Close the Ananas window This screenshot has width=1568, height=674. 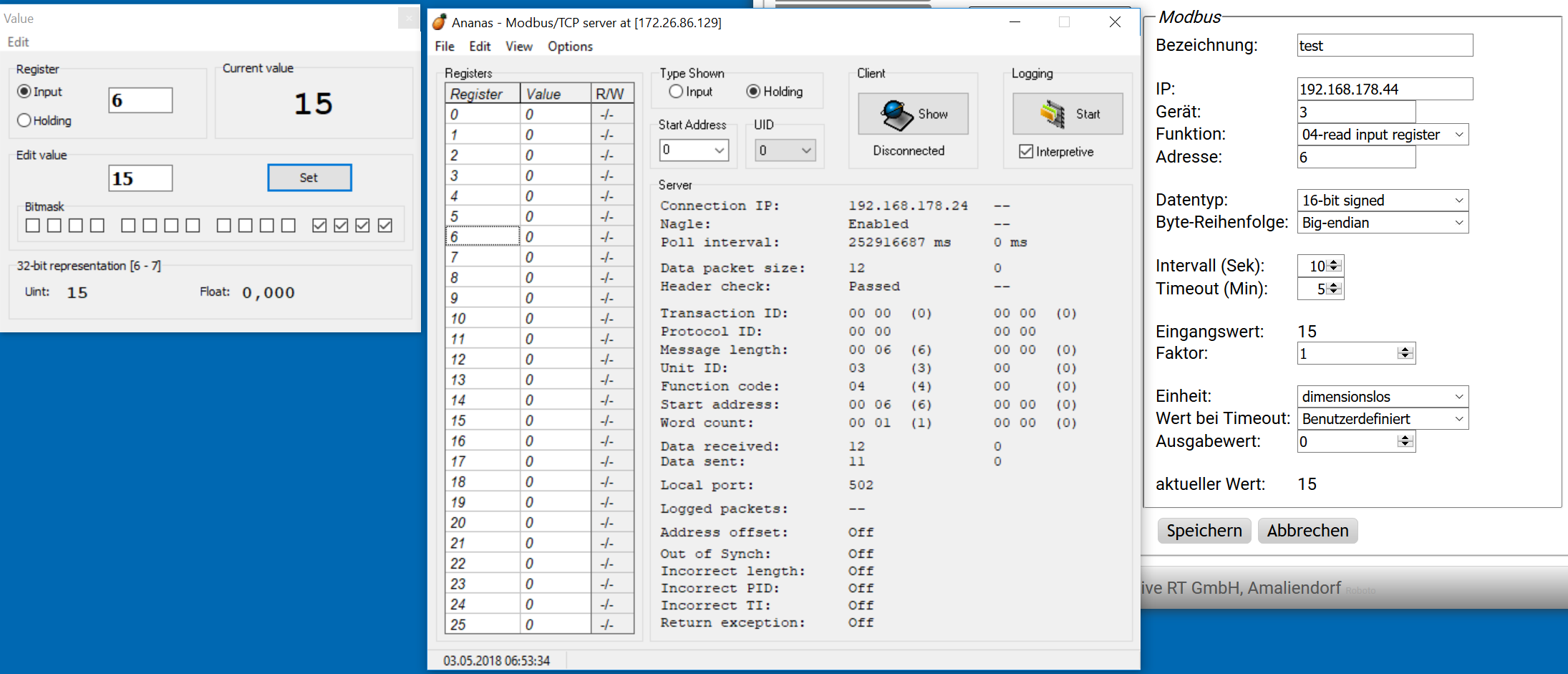1115,22
